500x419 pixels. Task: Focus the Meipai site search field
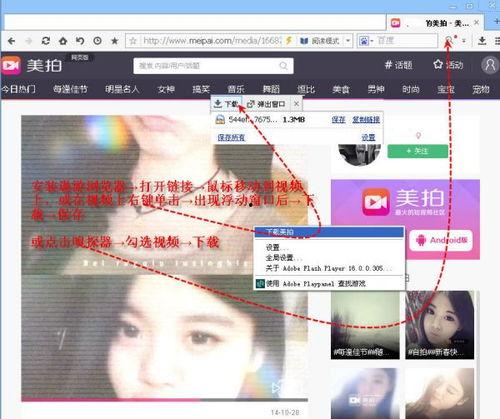213,66
